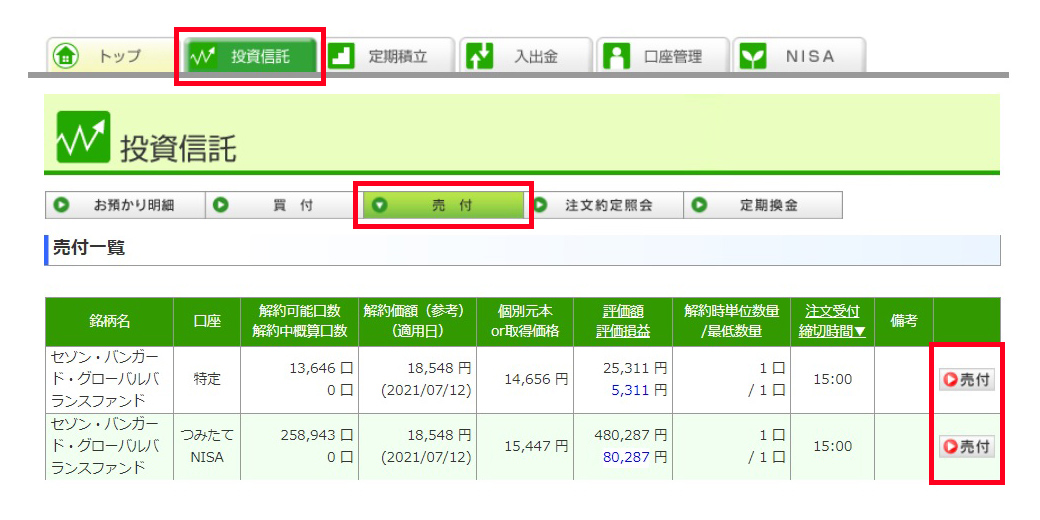This screenshot has height=520, width=1040.
Task: Select the NISA tab
Action: click(799, 56)
